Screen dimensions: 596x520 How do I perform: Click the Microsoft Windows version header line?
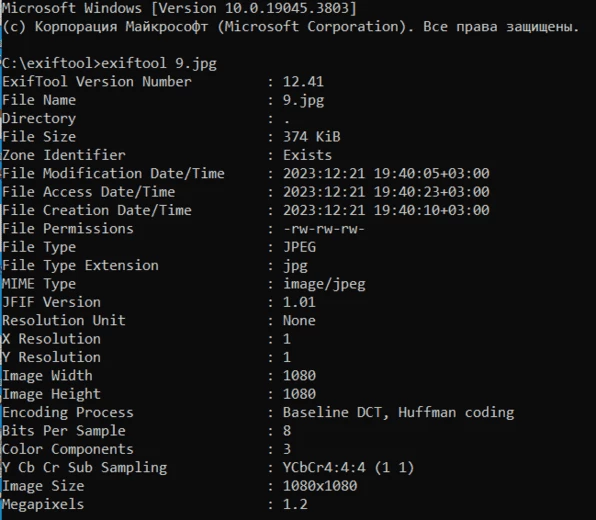click(x=179, y=8)
